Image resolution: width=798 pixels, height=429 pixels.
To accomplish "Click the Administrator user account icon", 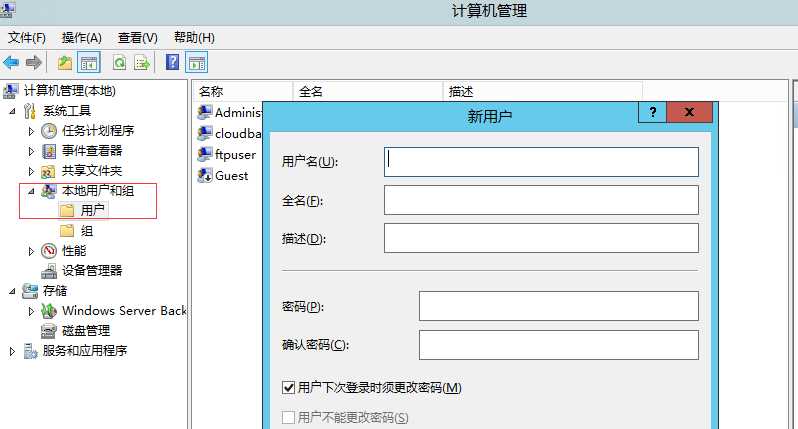I will point(205,112).
